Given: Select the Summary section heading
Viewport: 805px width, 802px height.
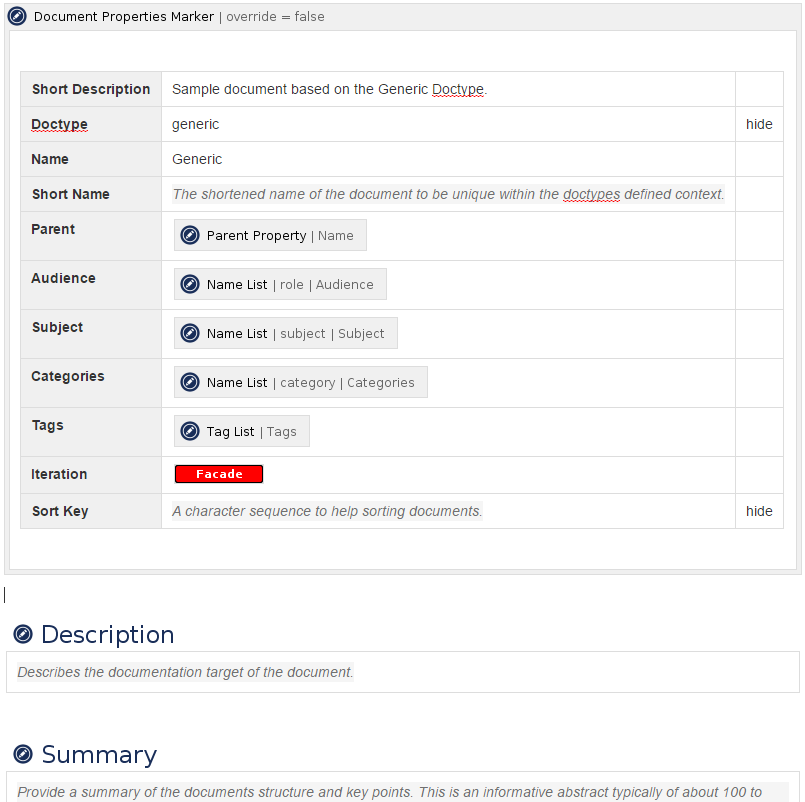Looking at the screenshot, I should (x=99, y=755).
